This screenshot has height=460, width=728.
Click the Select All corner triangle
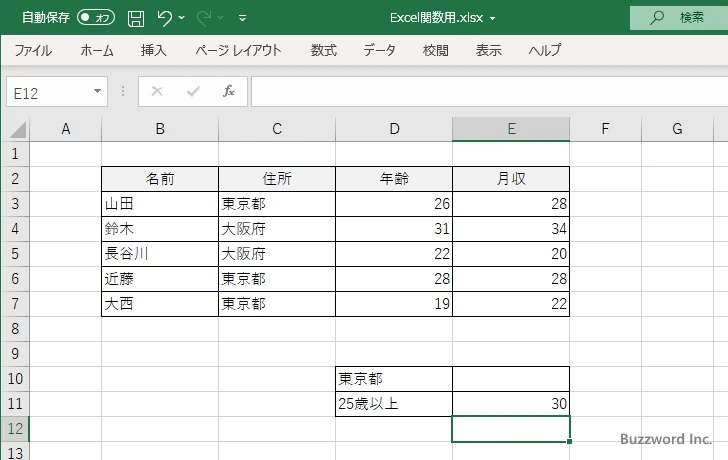(x=18, y=130)
